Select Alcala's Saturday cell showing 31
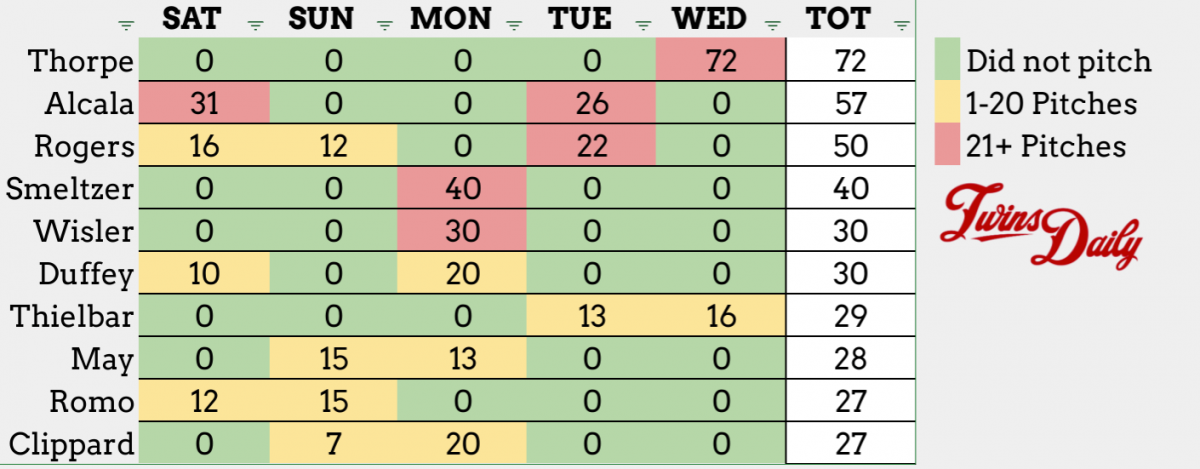The image size is (1200, 469). [x=204, y=103]
